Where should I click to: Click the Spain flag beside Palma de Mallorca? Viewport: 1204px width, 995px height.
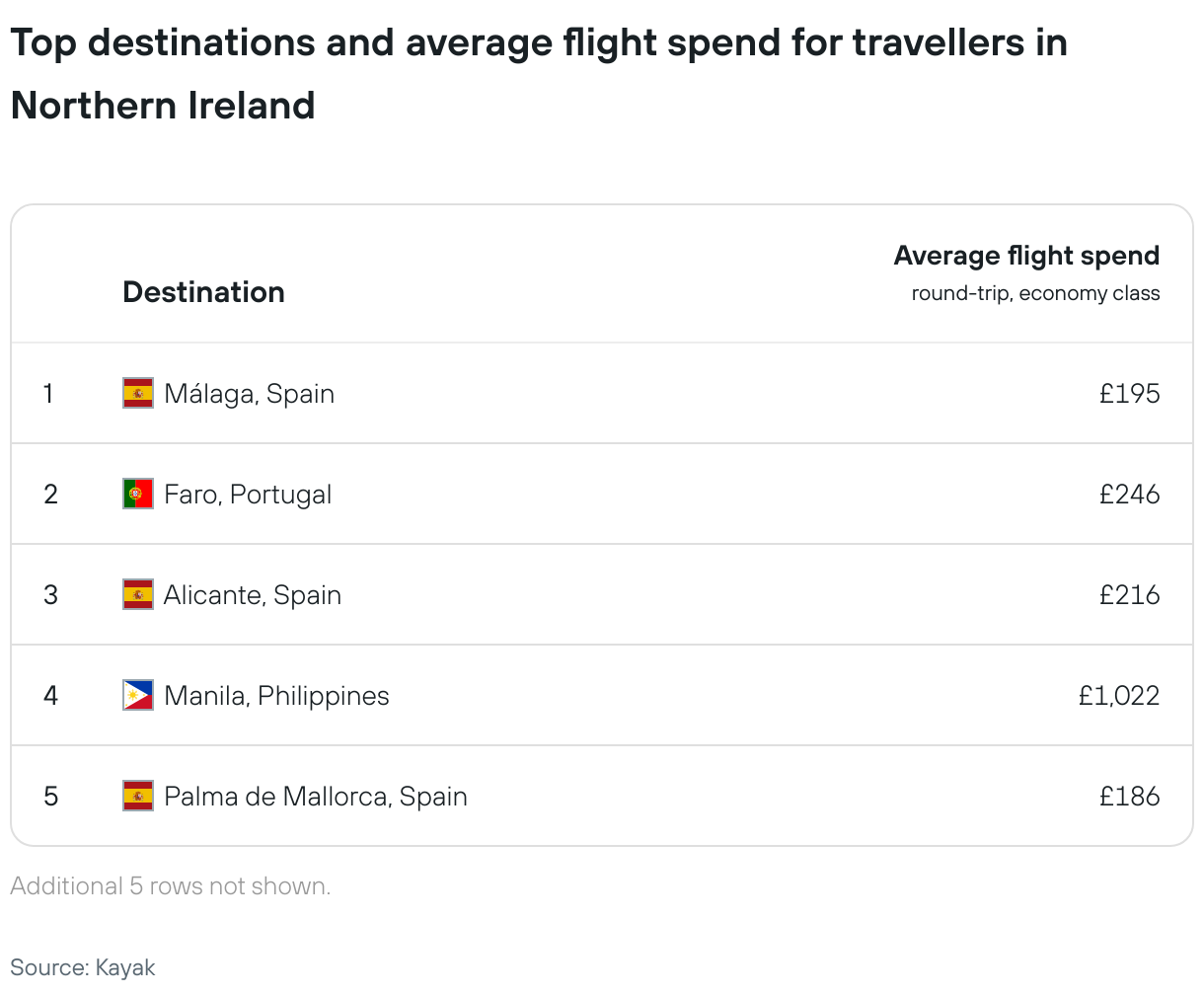click(x=138, y=796)
